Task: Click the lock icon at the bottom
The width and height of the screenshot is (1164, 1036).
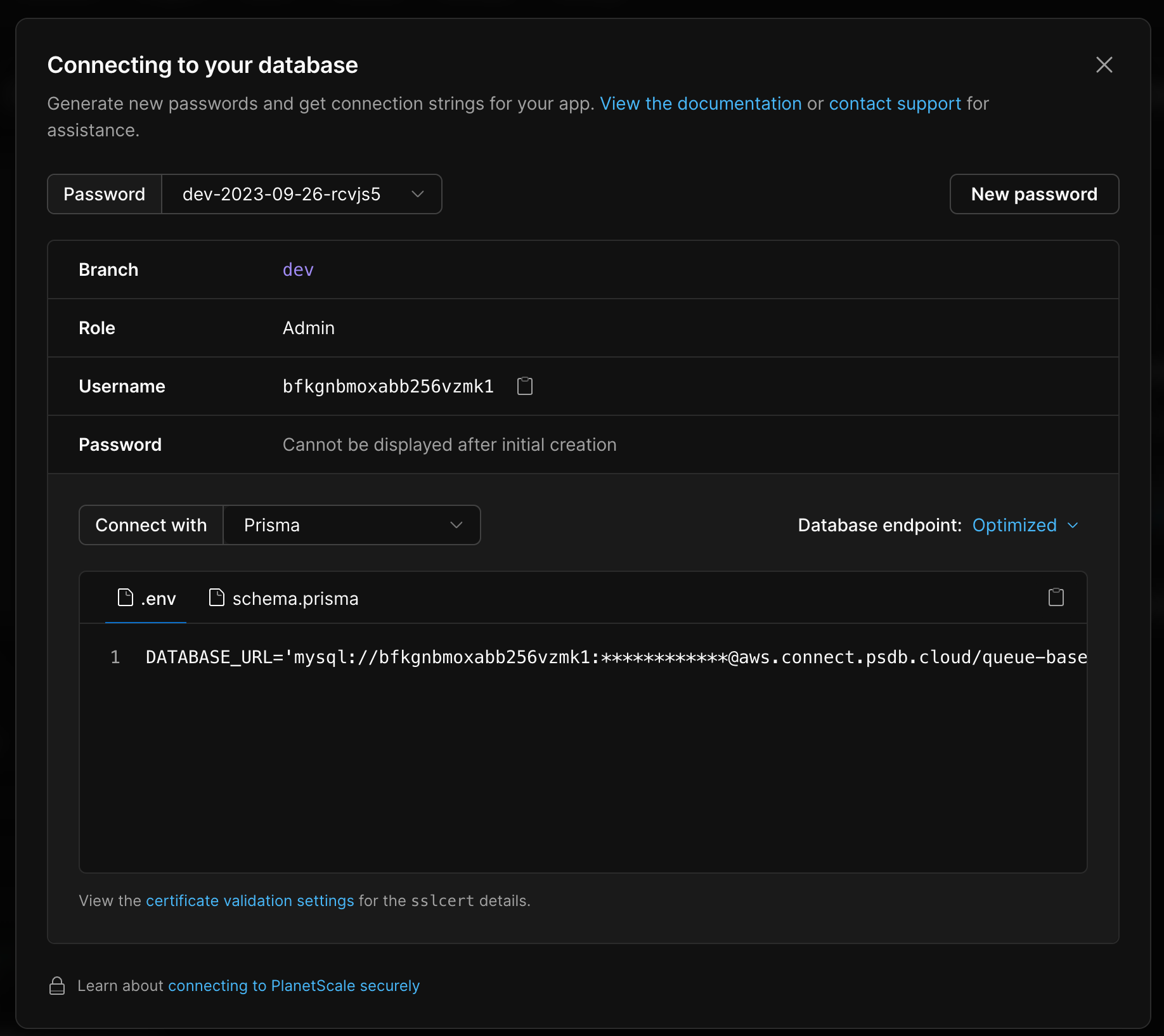Action: pyautogui.click(x=57, y=986)
